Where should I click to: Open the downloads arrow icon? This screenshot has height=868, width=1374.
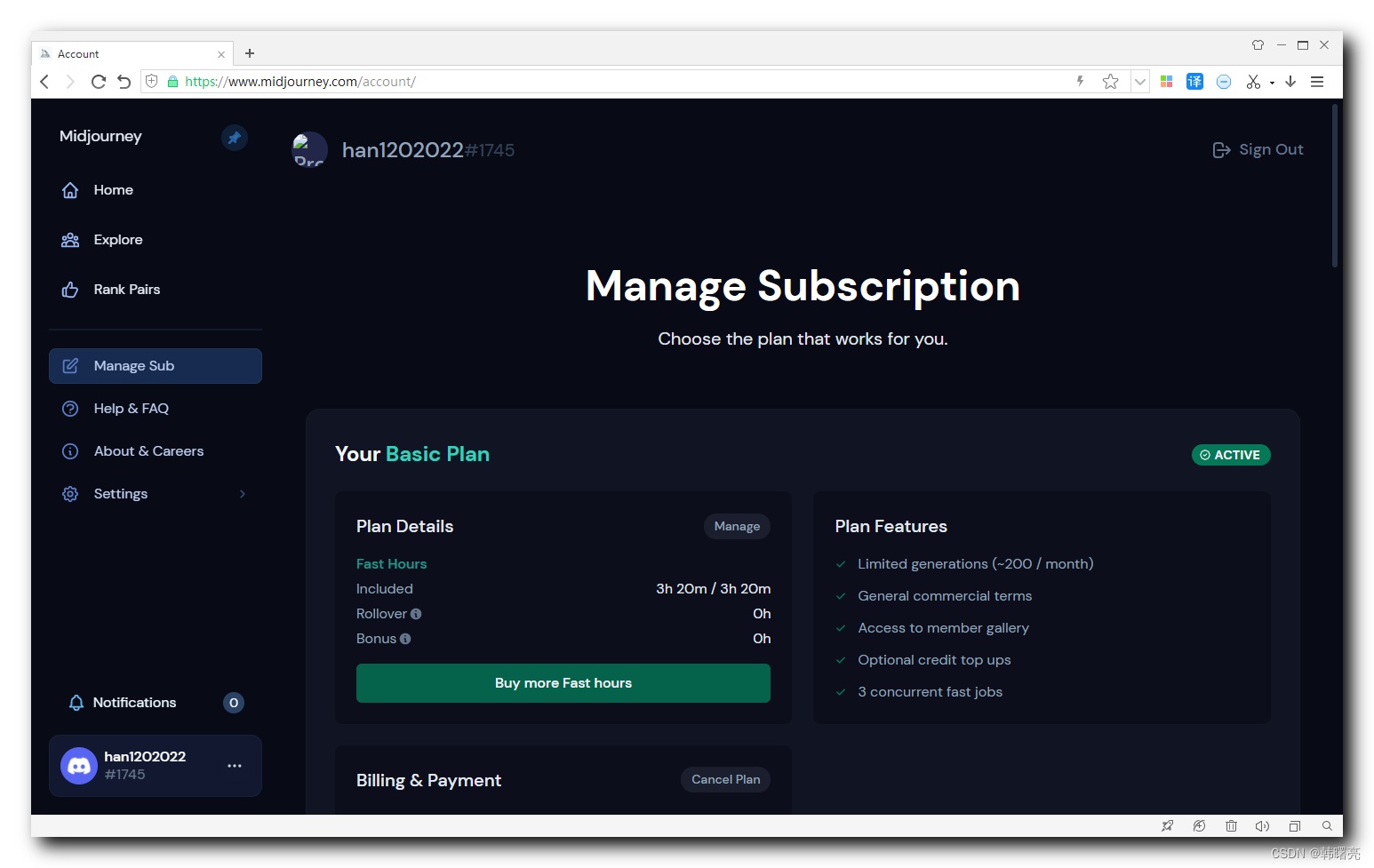[1290, 82]
